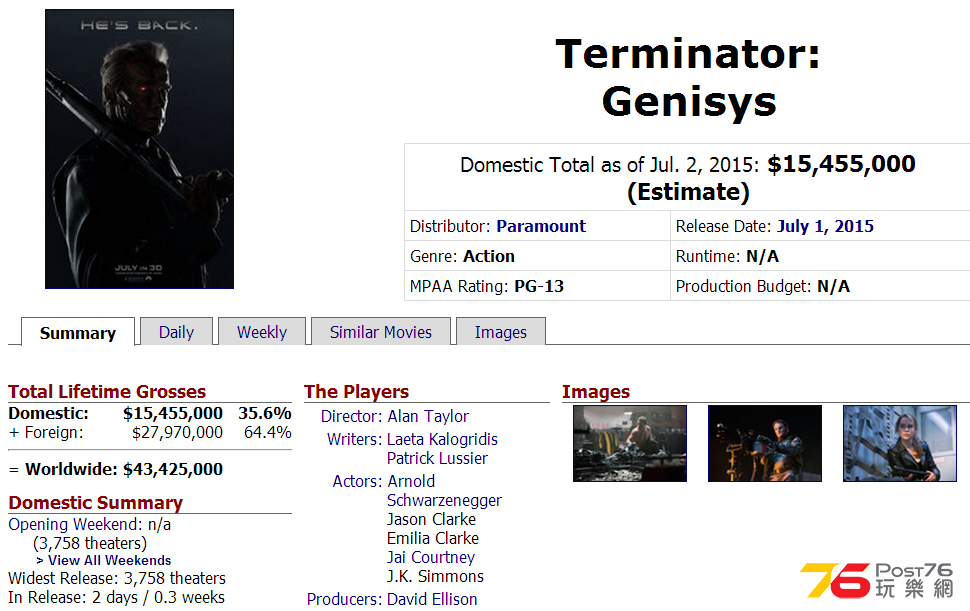Viewport: 970px width, 611px height.
Task: Select the Production Budget N/A cell
Action: (820, 286)
